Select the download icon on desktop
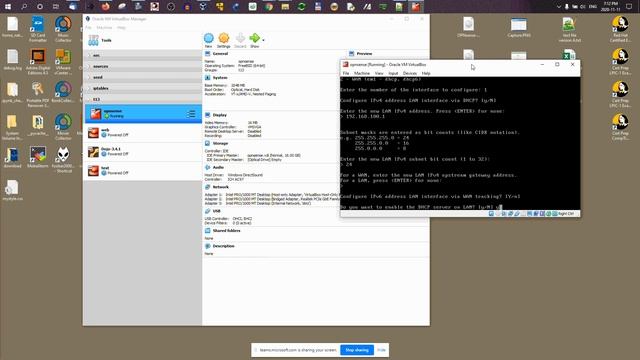Screen dimensions: 640x360 click(x=12, y=157)
